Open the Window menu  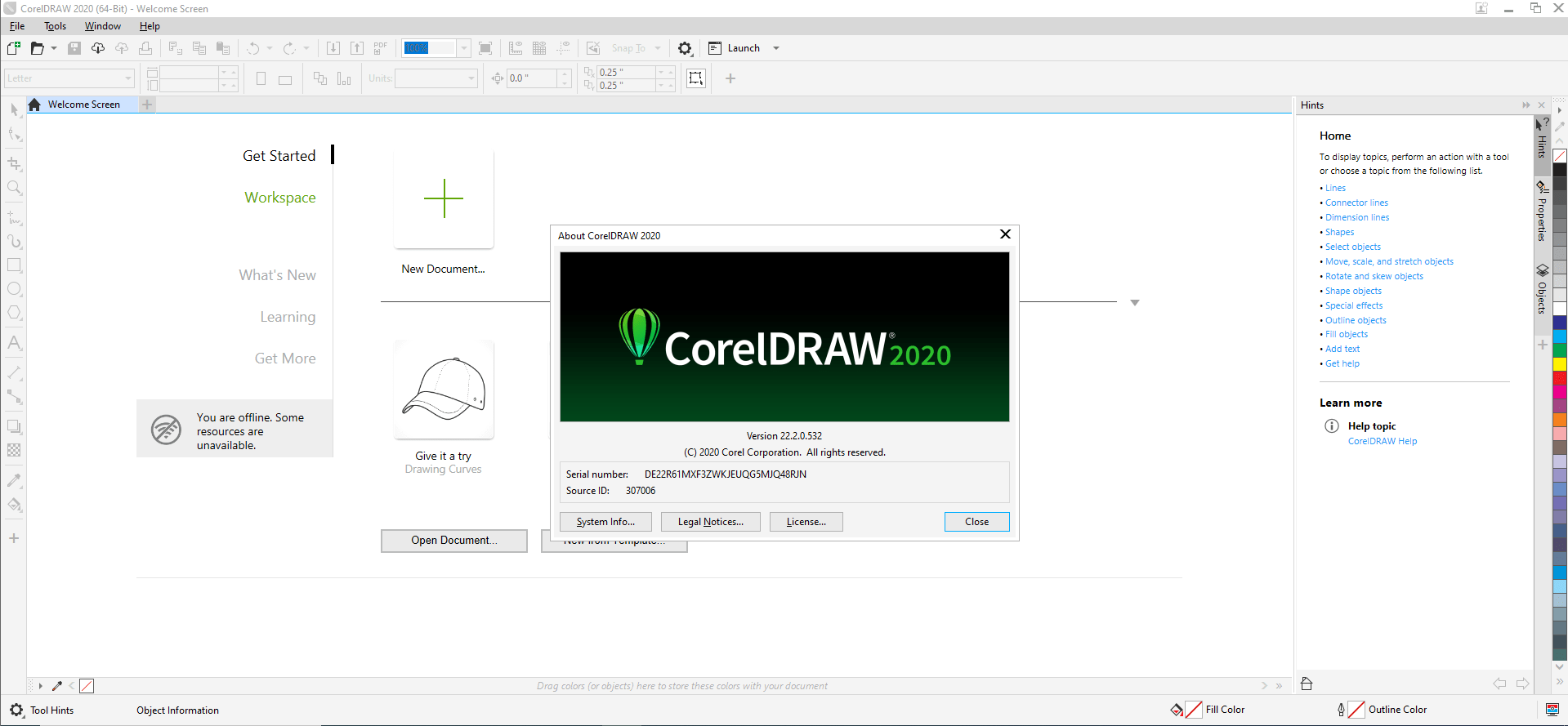(103, 26)
